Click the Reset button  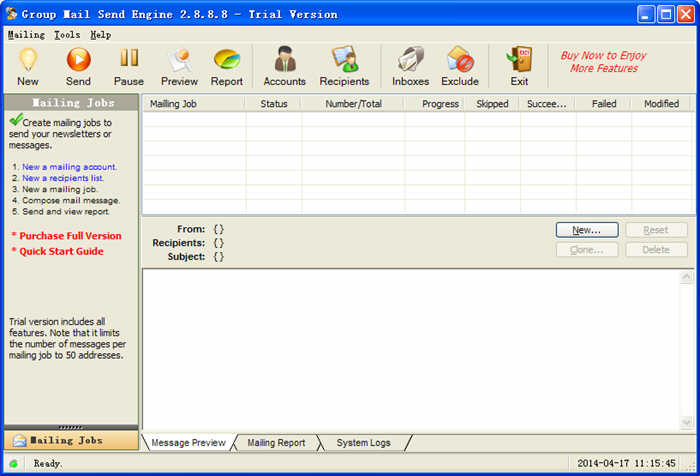[x=656, y=230]
